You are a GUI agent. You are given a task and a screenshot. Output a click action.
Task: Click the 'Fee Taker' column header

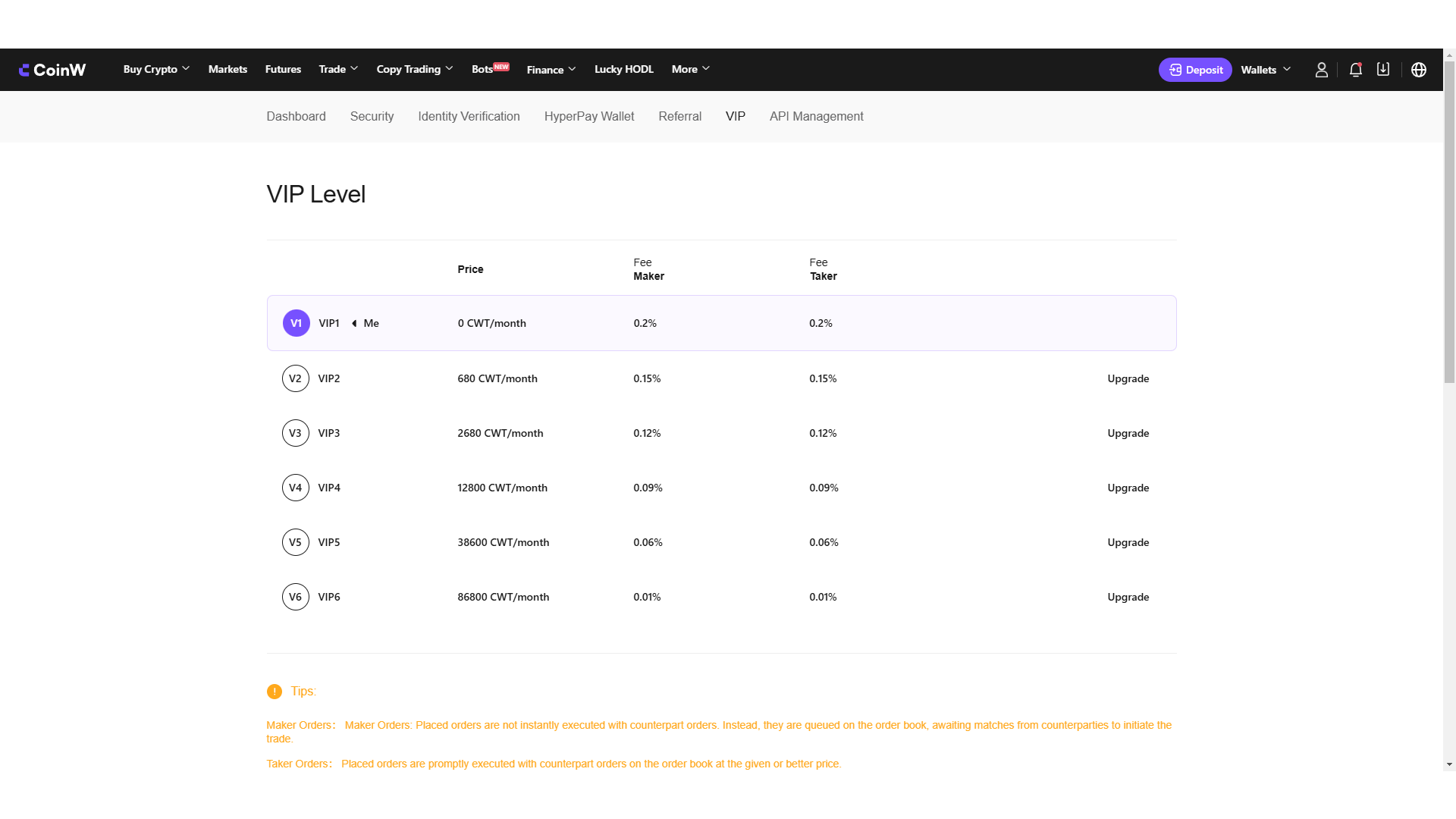[x=823, y=269]
